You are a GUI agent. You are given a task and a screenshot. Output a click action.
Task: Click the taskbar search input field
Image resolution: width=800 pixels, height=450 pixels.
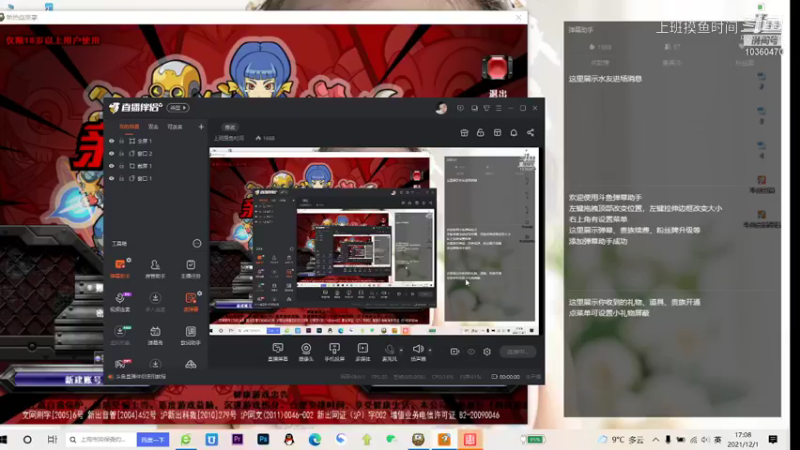coord(101,439)
